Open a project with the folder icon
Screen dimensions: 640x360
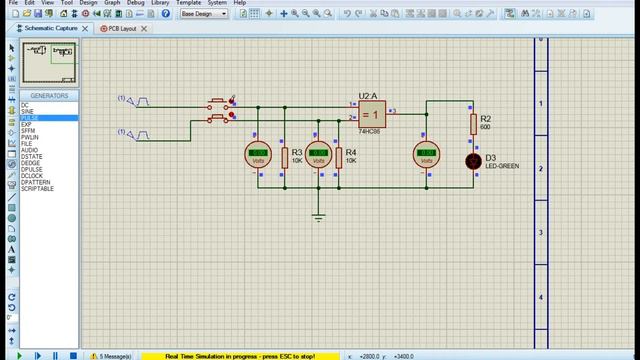pyautogui.click(x=27, y=13)
